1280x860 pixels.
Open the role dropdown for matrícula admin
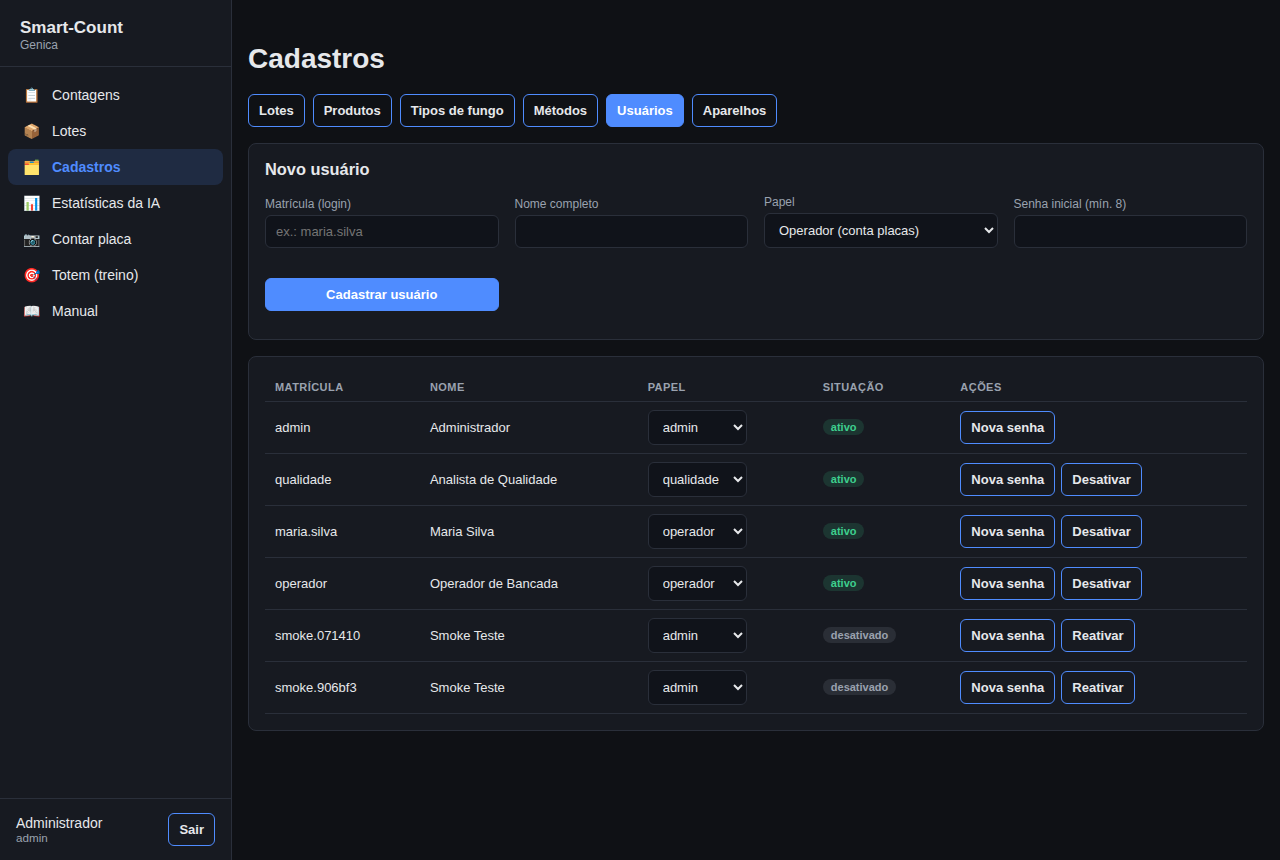pos(697,427)
